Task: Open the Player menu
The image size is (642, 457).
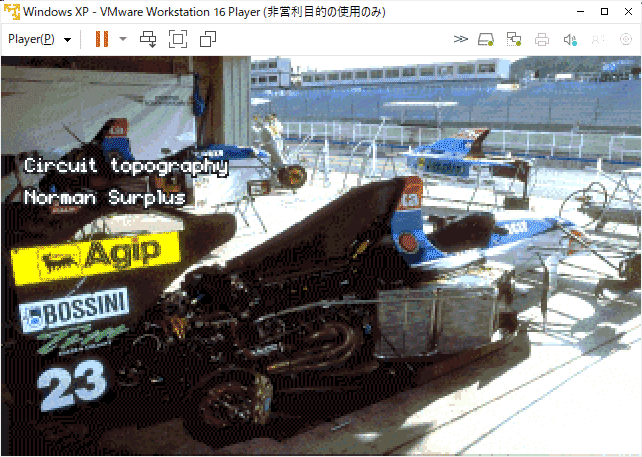Action: [31, 39]
